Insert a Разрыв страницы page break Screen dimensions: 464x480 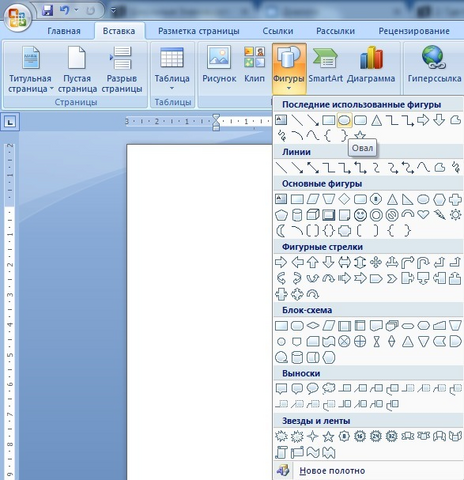click(x=122, y=69)
